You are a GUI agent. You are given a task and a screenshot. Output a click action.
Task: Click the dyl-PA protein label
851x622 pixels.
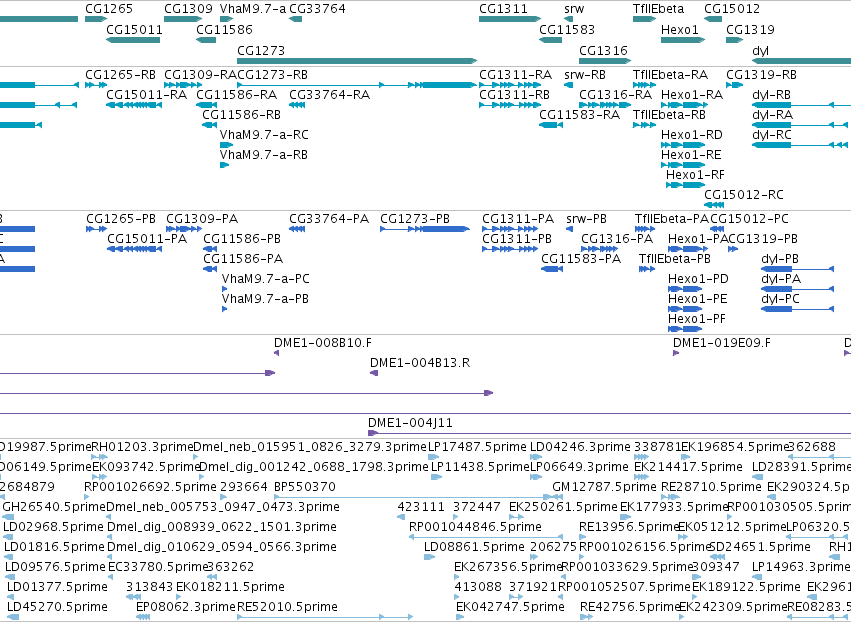[x=781, y=279]
